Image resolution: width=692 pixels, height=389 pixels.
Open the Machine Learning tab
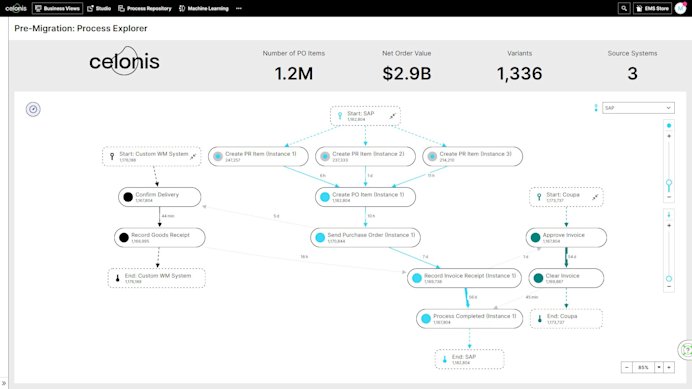(204, 8)
